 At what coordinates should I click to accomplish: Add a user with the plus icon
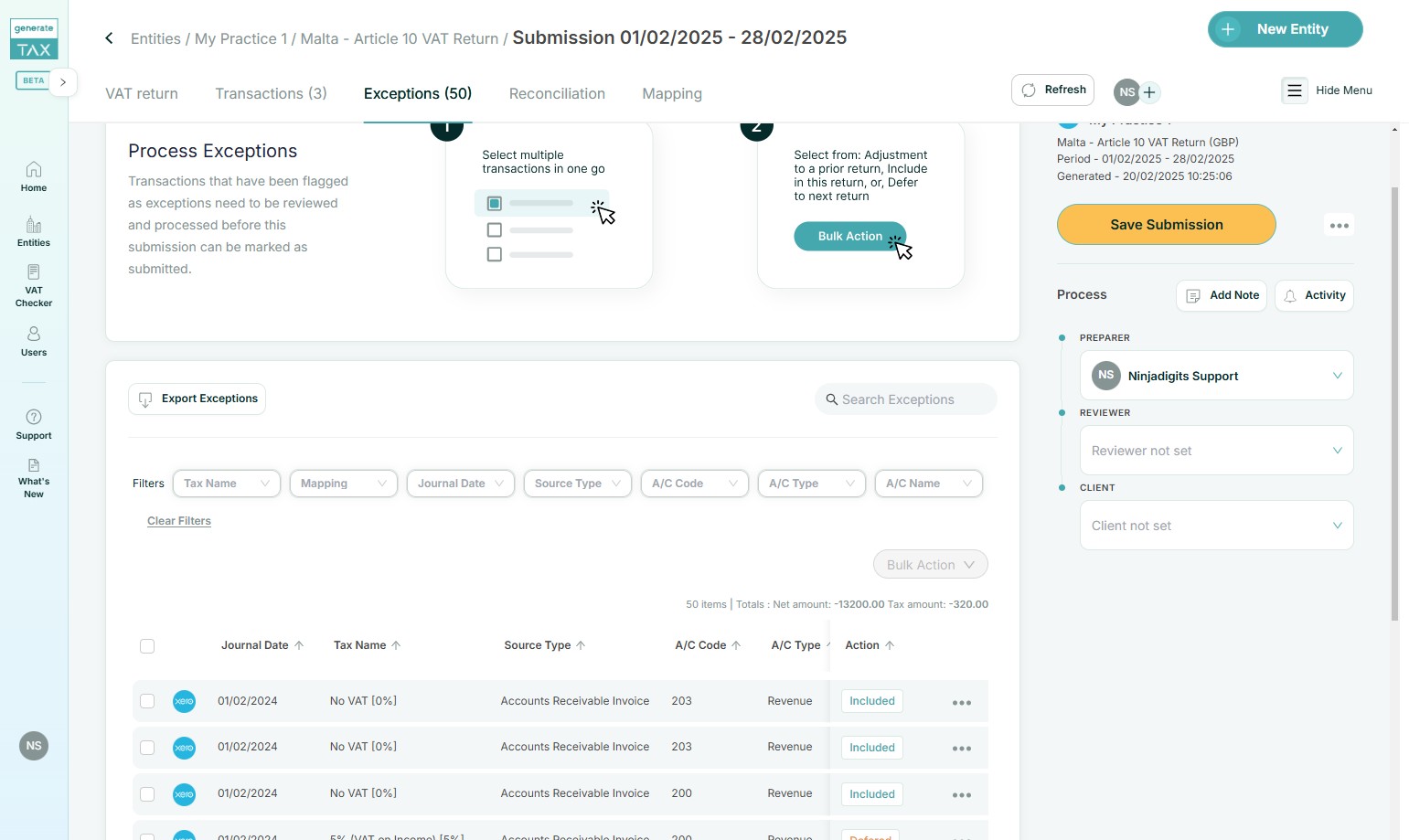1149,92
